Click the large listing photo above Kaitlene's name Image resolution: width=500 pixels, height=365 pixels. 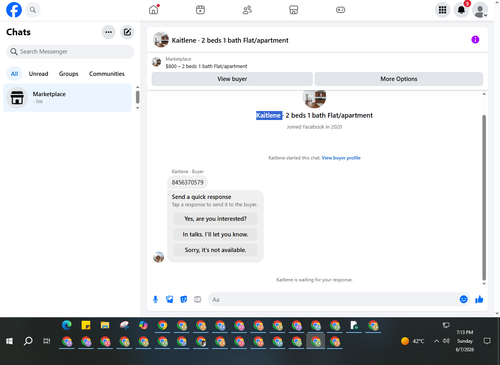[314, 98]
